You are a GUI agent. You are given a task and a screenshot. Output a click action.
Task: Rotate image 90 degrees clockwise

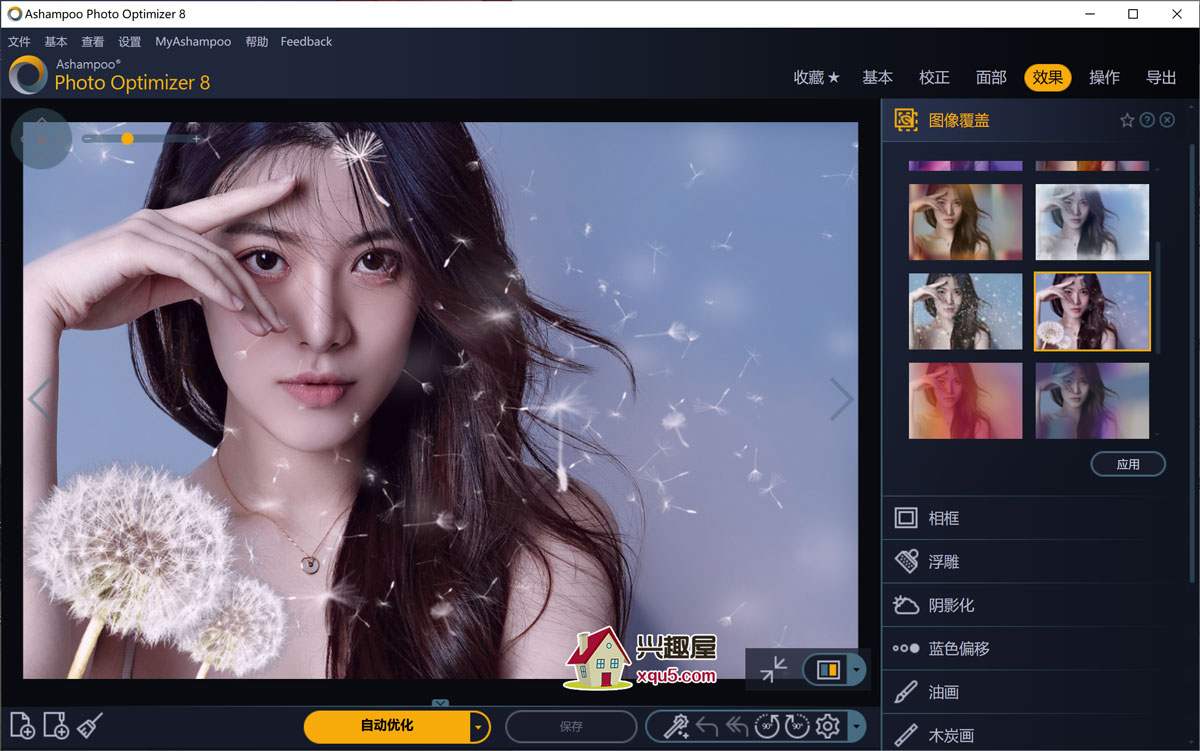797,726
